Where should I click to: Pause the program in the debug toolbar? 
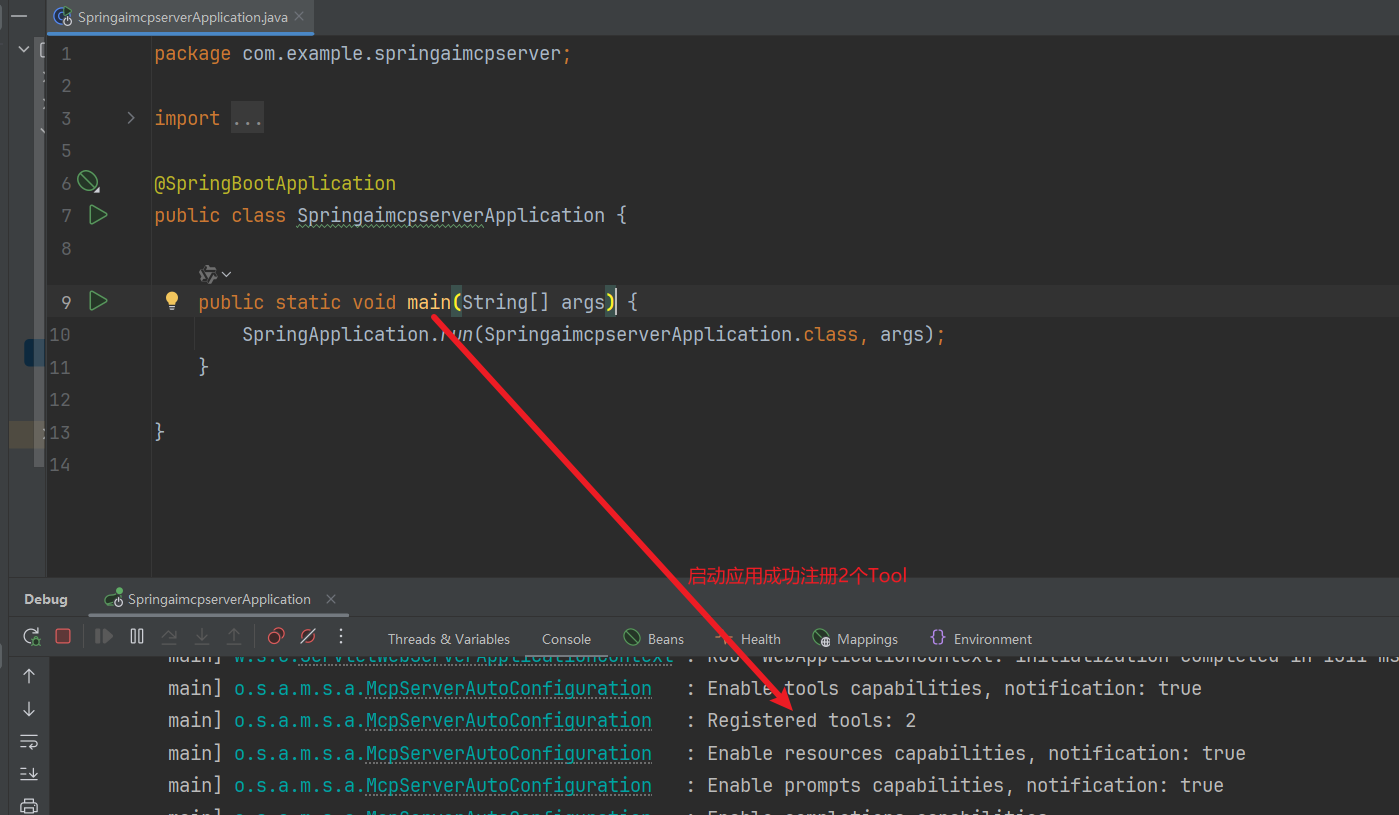tap(137, 637)
